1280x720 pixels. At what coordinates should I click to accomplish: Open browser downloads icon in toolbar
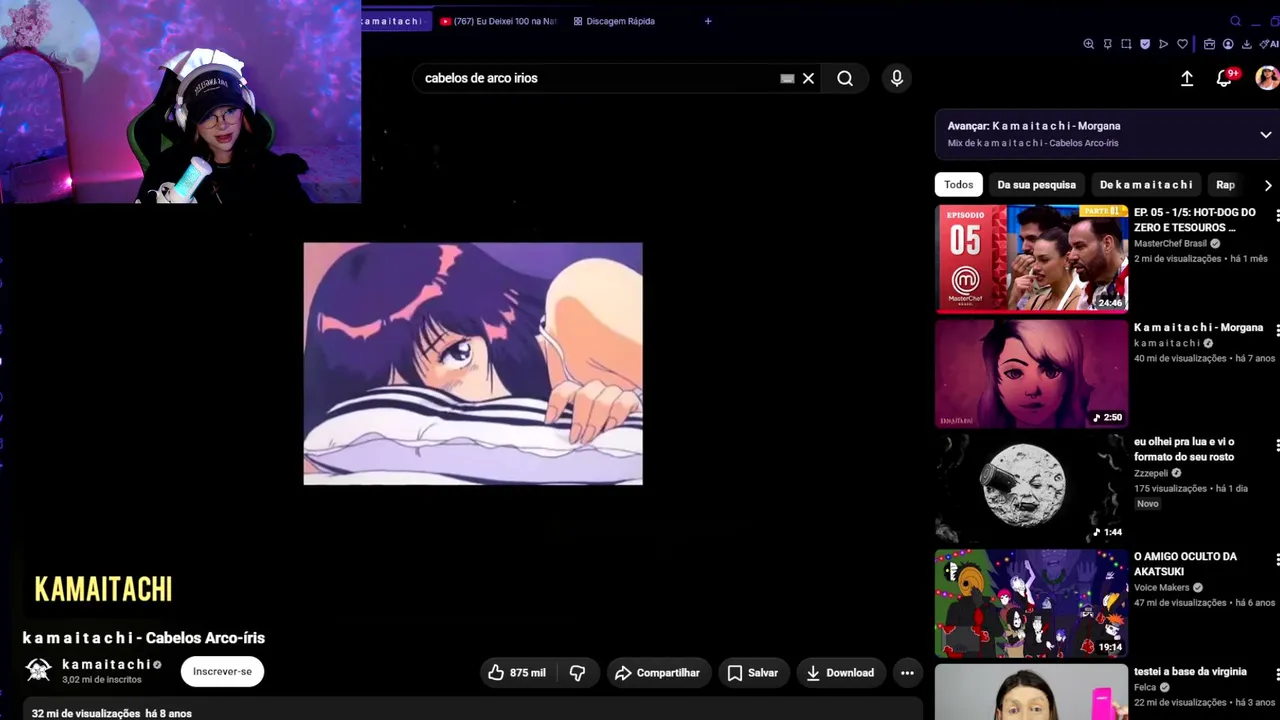pos(1246,44)
